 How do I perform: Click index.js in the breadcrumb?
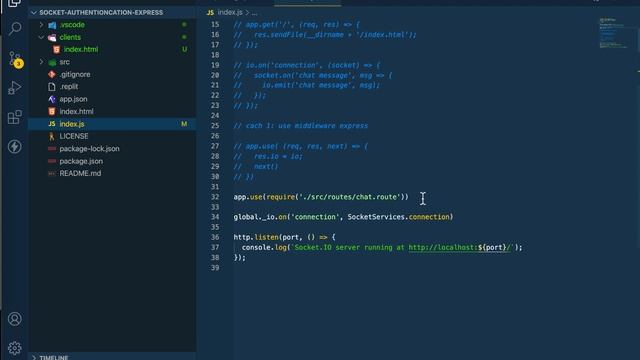point(230,13)
